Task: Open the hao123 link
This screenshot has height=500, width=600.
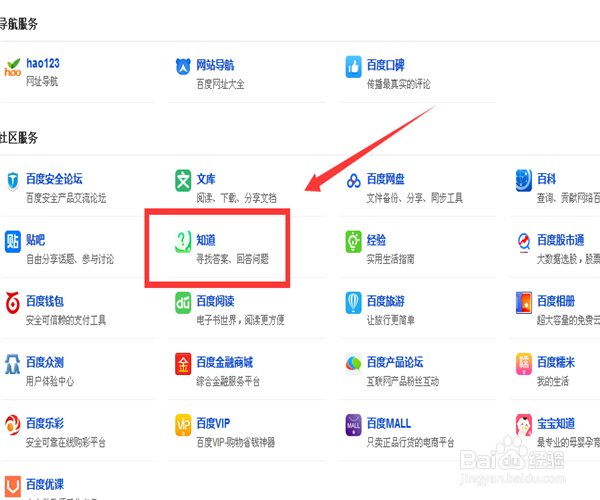Action: pos(43,63)
